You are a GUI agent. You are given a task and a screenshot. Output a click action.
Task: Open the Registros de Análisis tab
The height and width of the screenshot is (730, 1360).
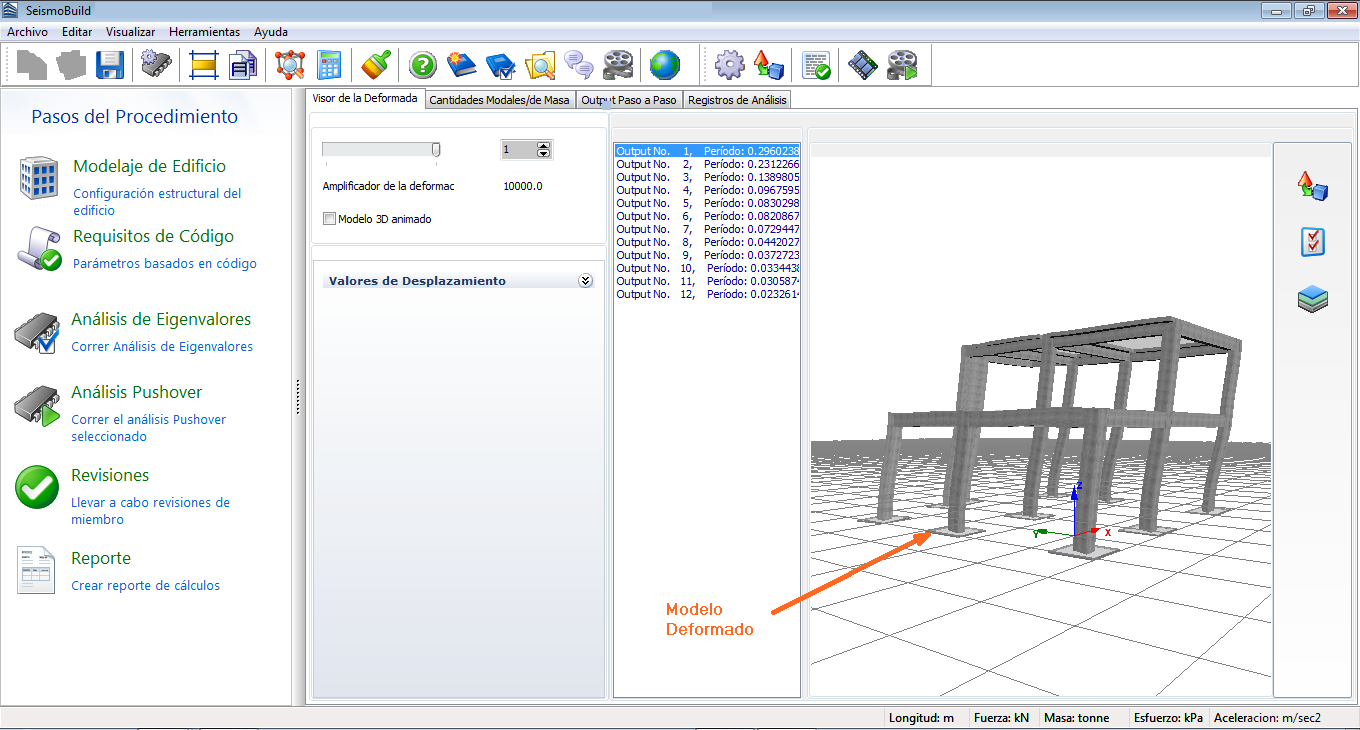pos(736,100)
